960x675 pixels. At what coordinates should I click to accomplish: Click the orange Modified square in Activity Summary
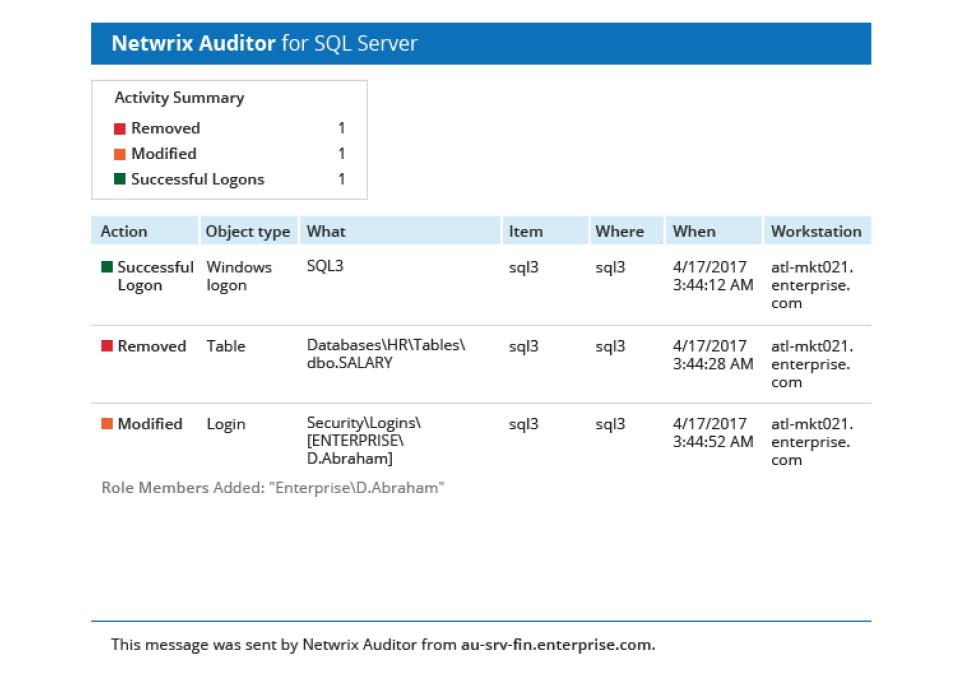[120, 154]
